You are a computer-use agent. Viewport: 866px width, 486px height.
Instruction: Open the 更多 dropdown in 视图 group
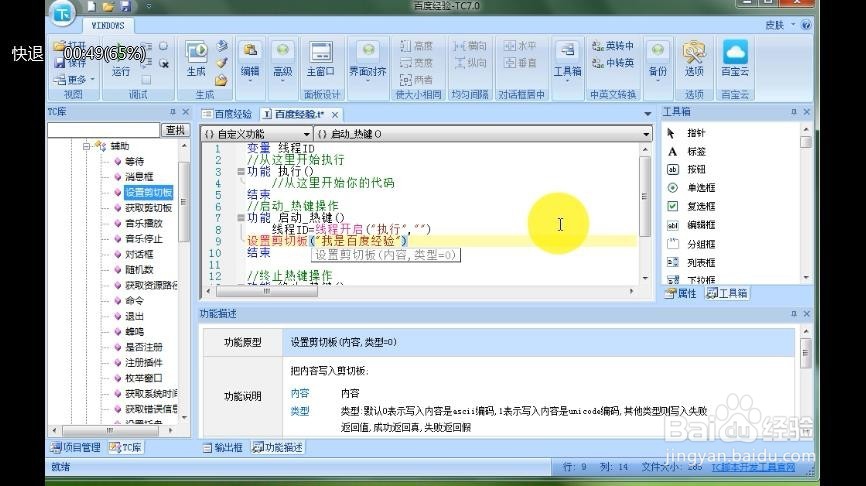click(x=75, y=80)
